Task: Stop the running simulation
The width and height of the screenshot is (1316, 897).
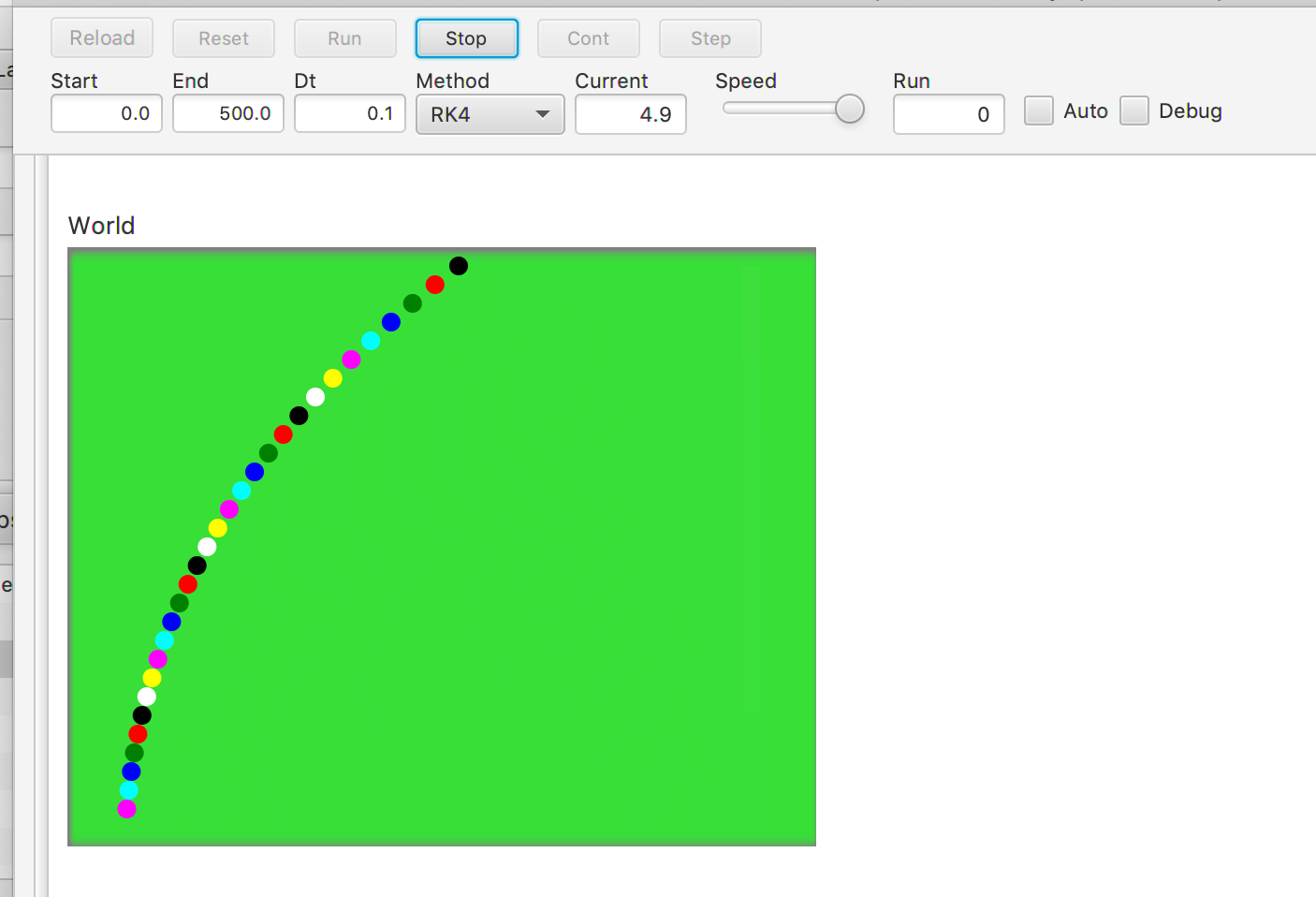Action: (467, 38)
